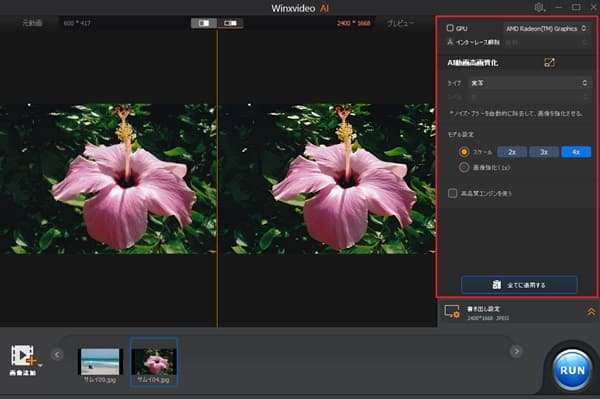Open the export settings monitor icon
This screenshot has width=600, height=399.
[x=452, y=312]
